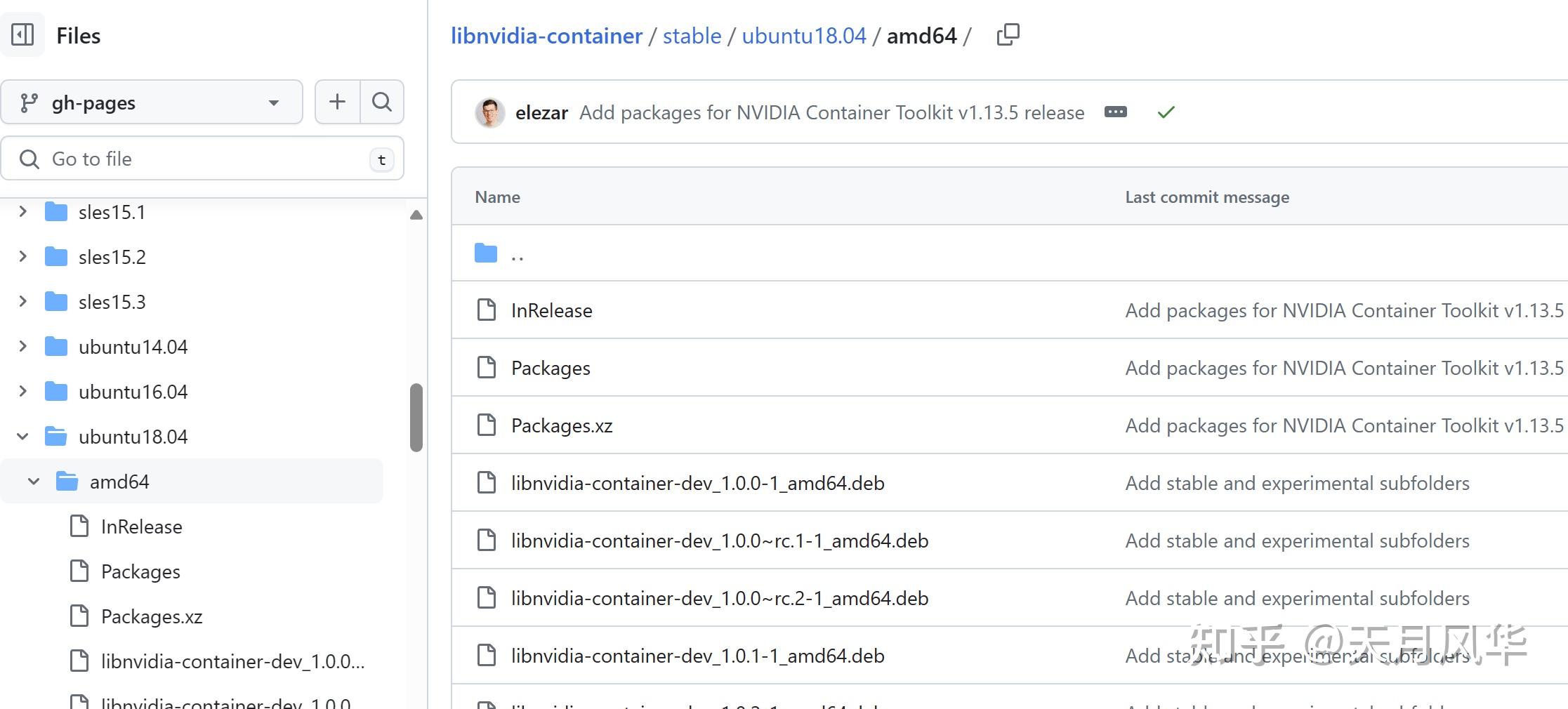Expand the sles15.2 folder
The width and height of the screenshot is (1568, 709).
(x=22, y=256)
